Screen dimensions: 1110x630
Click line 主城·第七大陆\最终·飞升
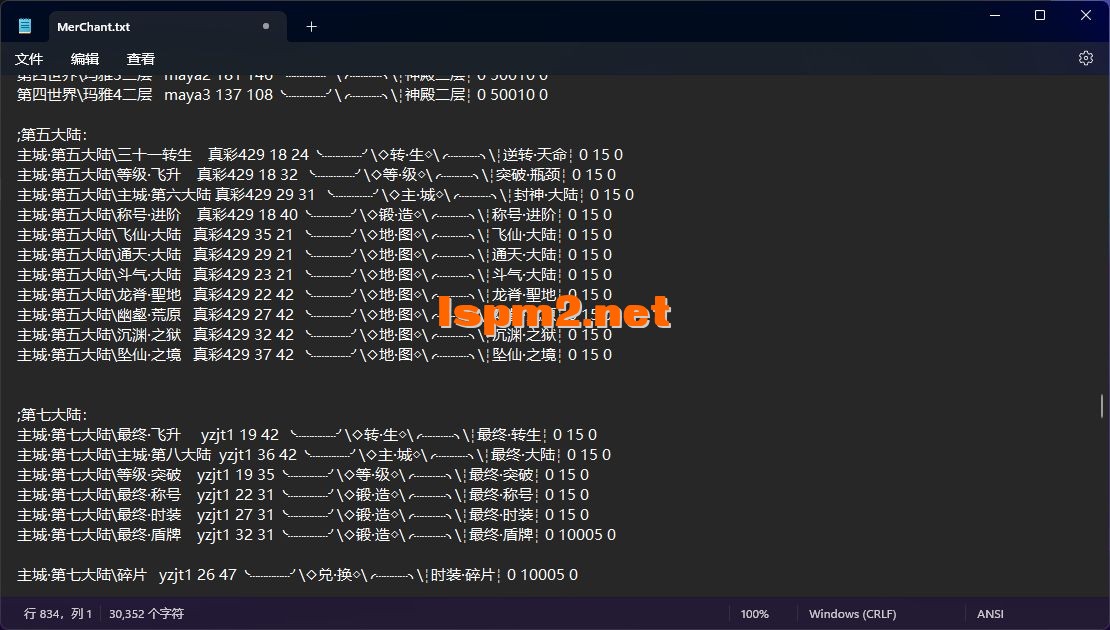tap(307, 435)
